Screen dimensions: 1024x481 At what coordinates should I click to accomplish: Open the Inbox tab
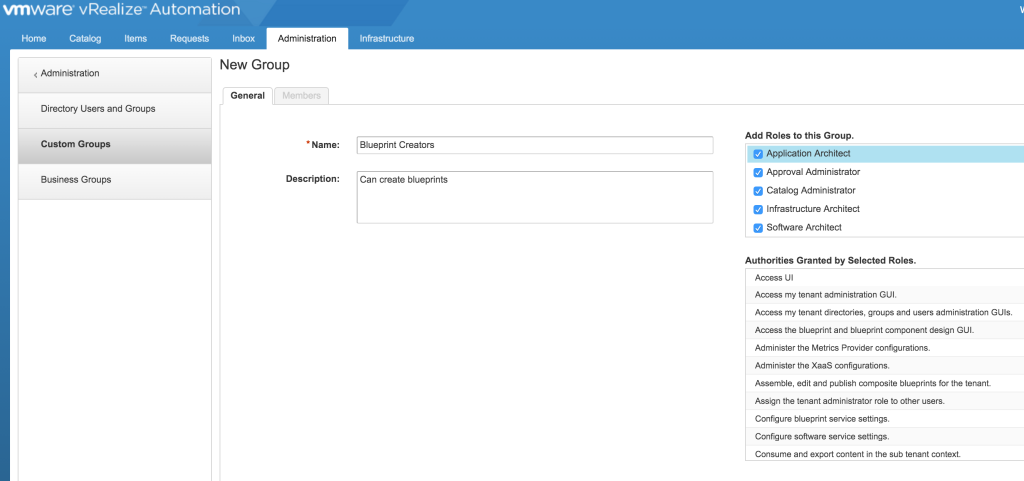tap(244, 39)
